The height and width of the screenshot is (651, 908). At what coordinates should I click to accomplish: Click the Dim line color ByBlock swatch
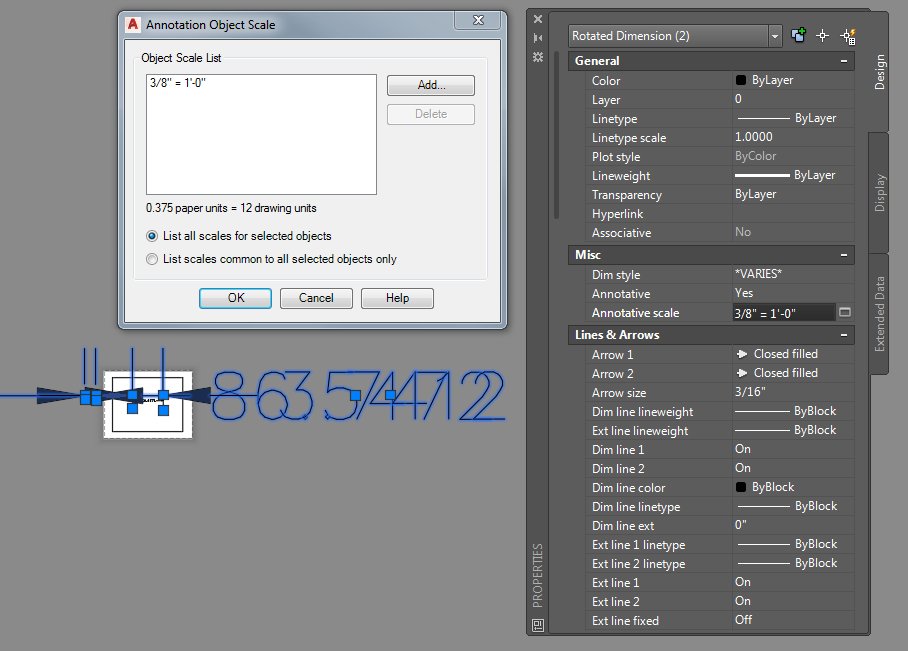(741, 487)
